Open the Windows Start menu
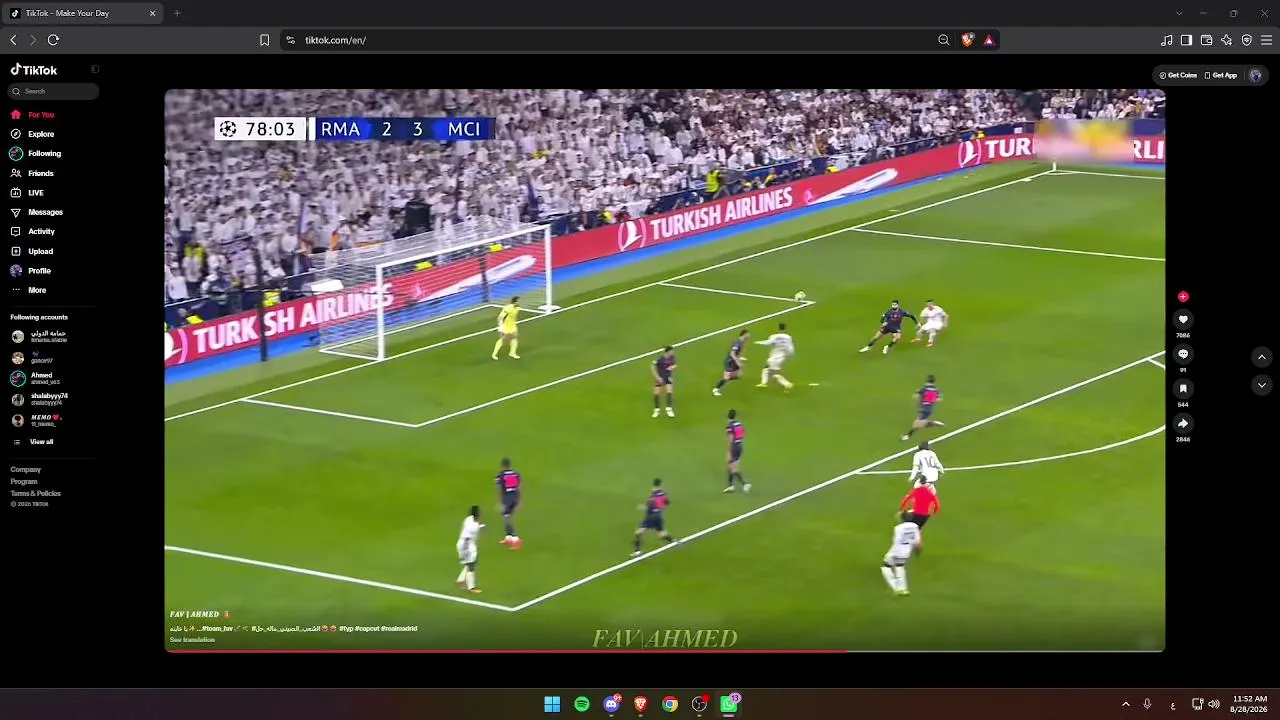 pyautogui.click(x=552, y=704)
